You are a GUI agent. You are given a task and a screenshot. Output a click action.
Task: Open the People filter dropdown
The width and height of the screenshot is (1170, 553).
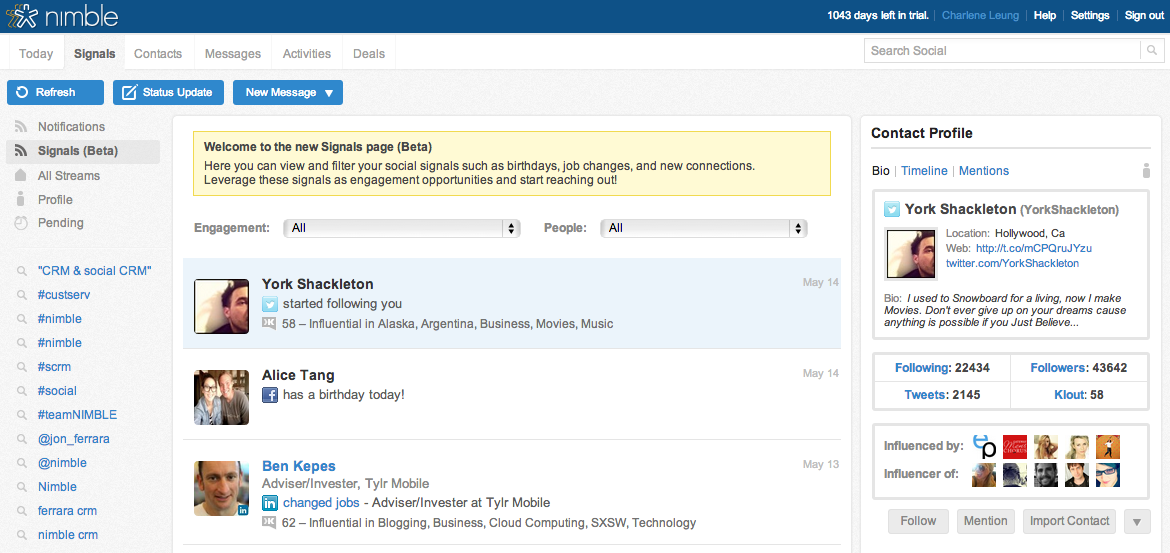click(703, 228)
